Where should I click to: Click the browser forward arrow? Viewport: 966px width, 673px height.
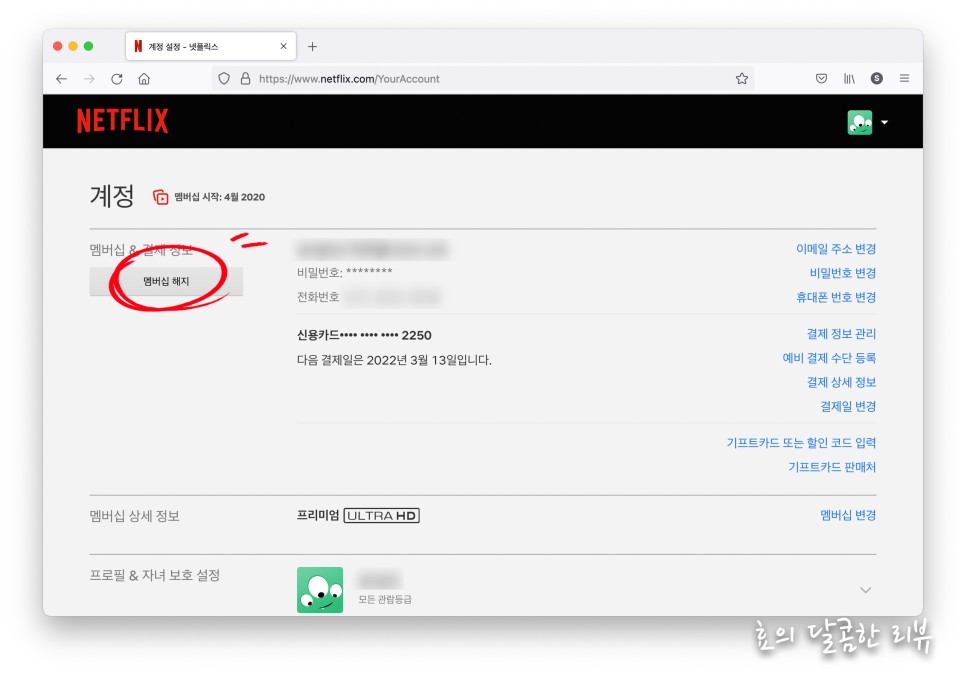pos(89,79)
